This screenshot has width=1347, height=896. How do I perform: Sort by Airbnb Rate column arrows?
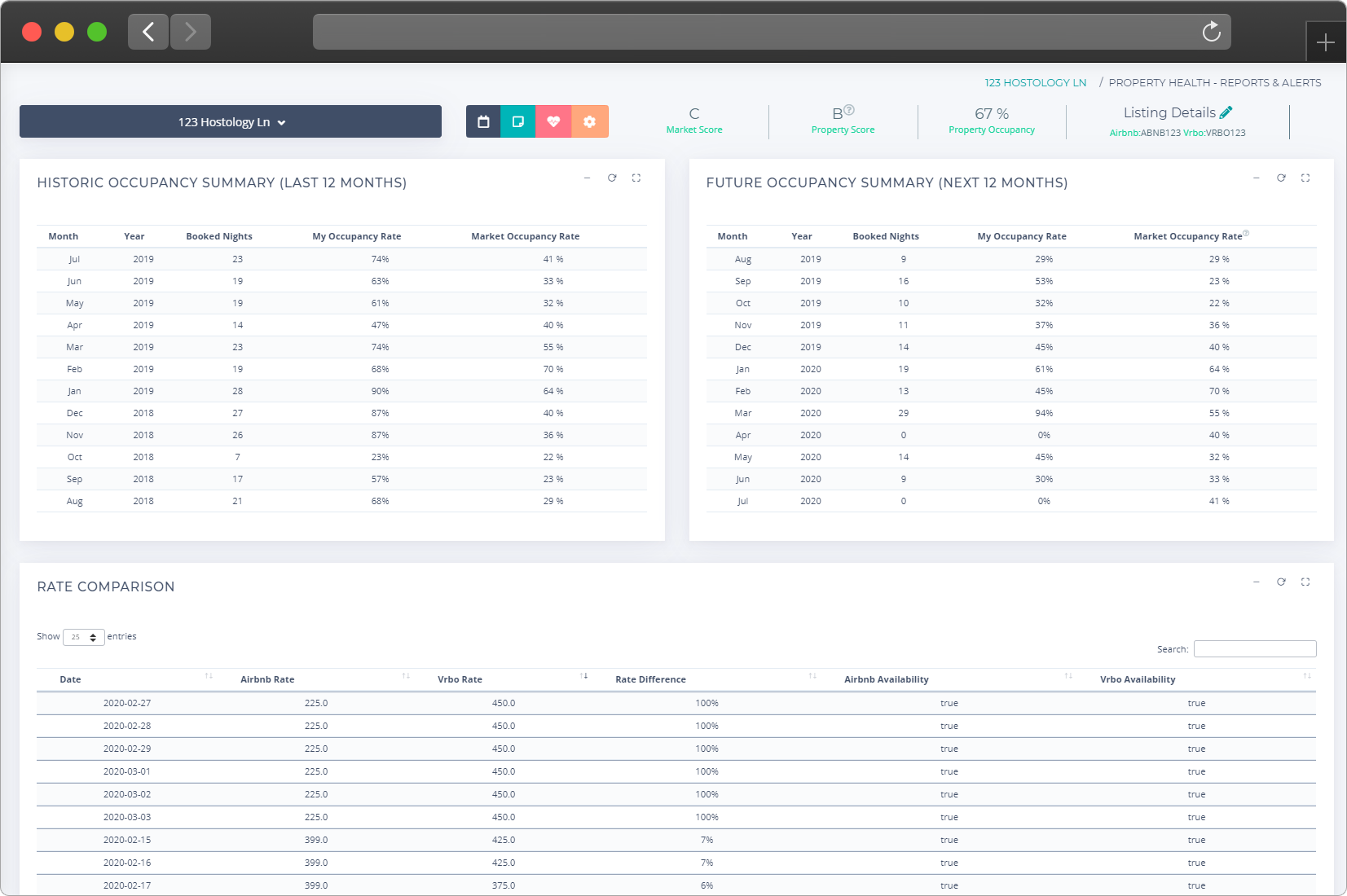click(x=406, y=676)
